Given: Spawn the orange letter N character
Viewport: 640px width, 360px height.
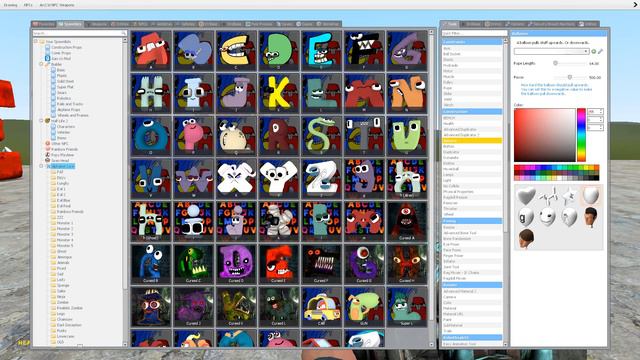Looking at the screenshot, I should pos(407,93).
